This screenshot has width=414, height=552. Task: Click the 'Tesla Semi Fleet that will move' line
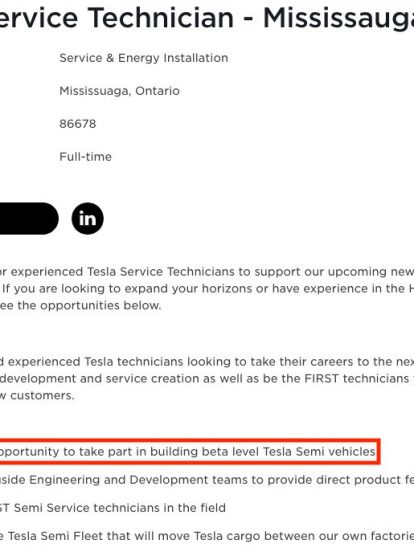[x=207, y=536]
